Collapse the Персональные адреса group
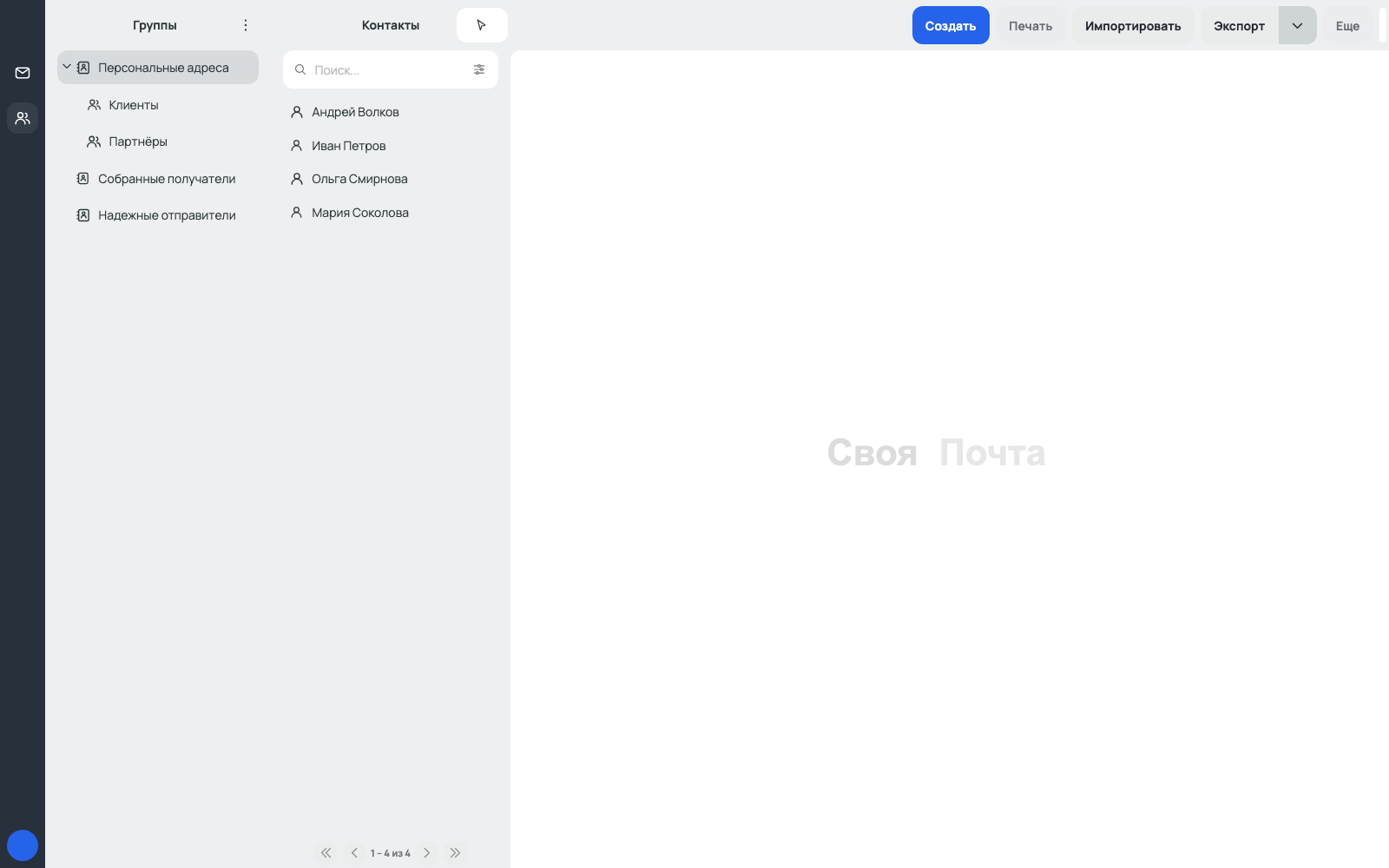The image size is (1389, 868). coord(67,67)
